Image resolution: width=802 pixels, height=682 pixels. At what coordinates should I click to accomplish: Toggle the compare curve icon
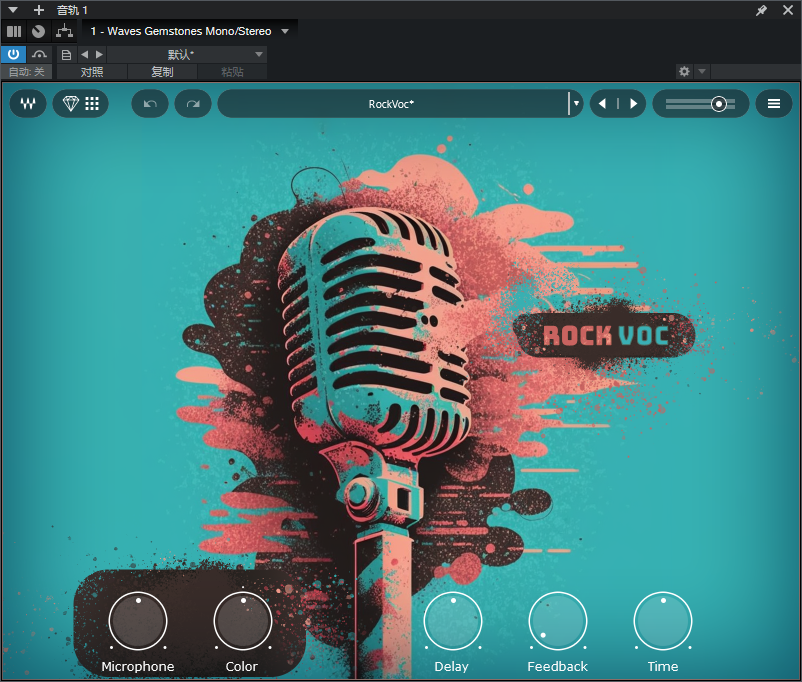[39, 54]
